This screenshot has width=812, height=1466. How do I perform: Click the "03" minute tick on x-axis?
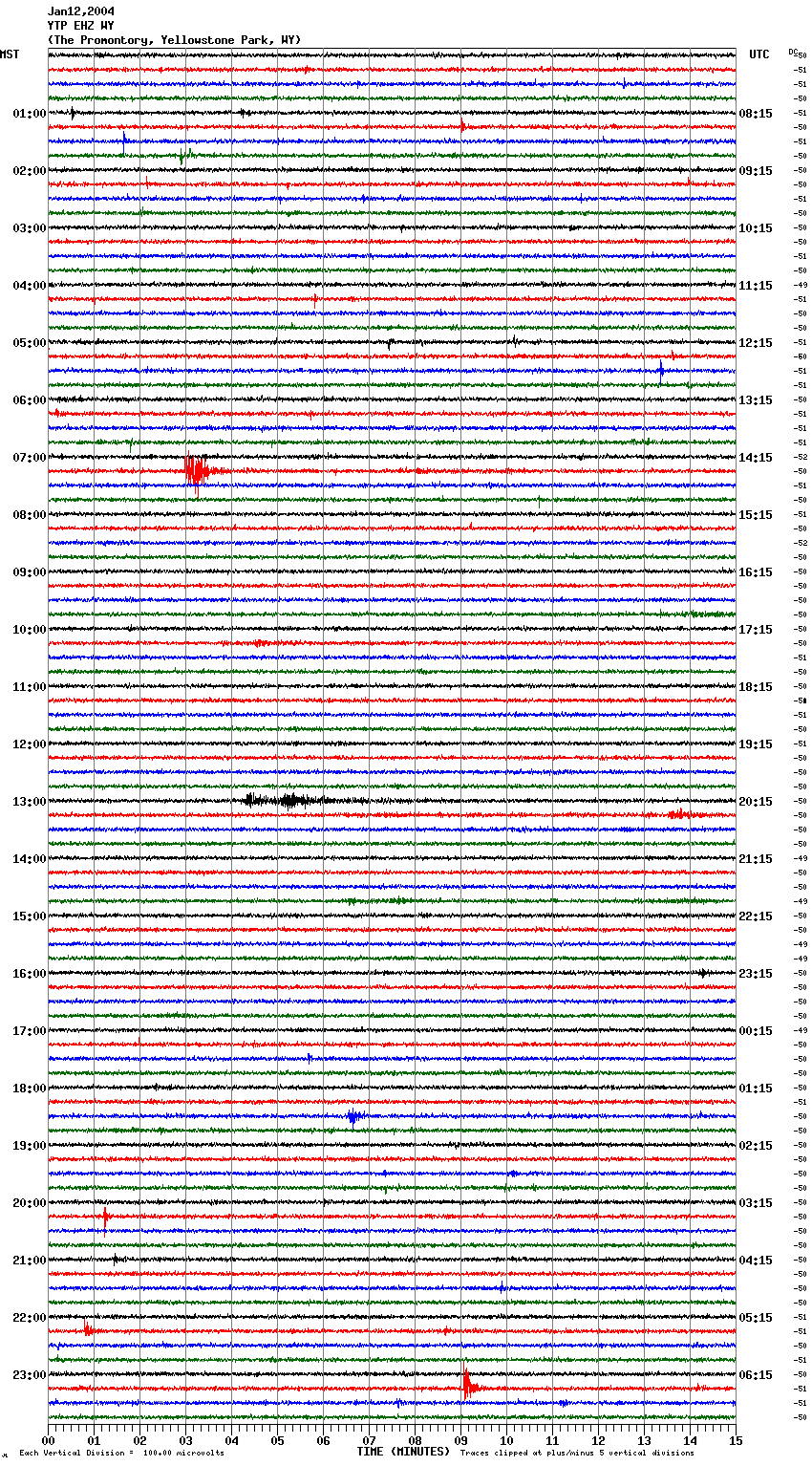point(185,1440)
